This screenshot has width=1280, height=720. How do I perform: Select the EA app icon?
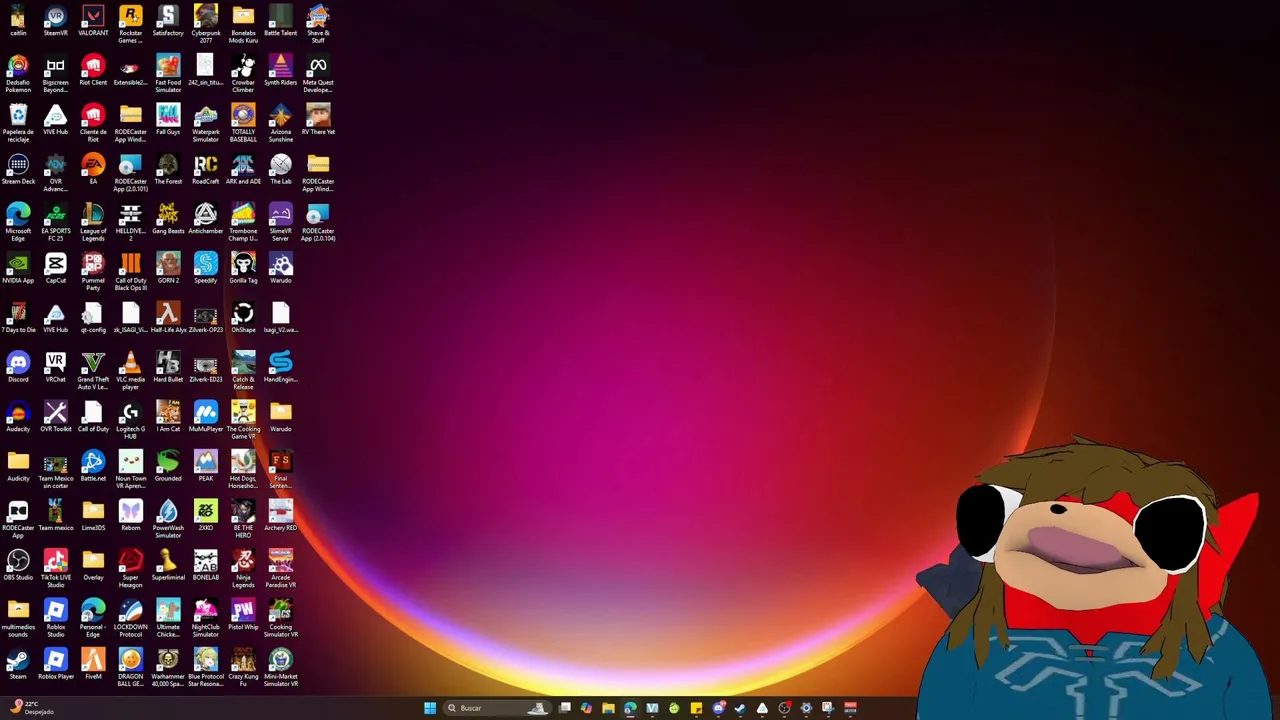tap(93, 169)
